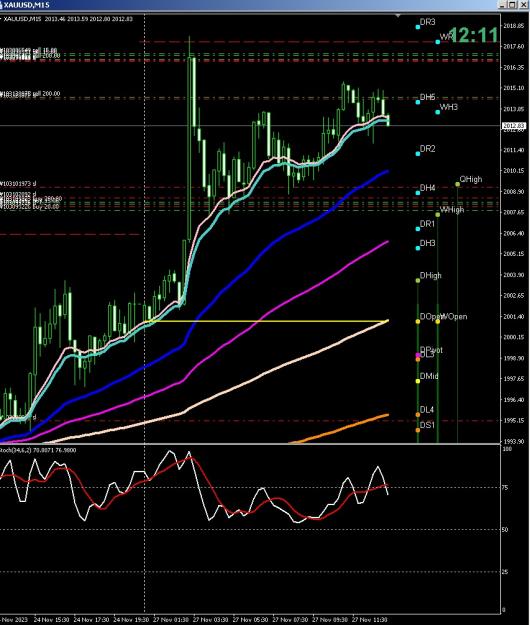Click the 2005.15 price axis value
Image resolution: width=530 pixels, height=625 pixels.
514,254
